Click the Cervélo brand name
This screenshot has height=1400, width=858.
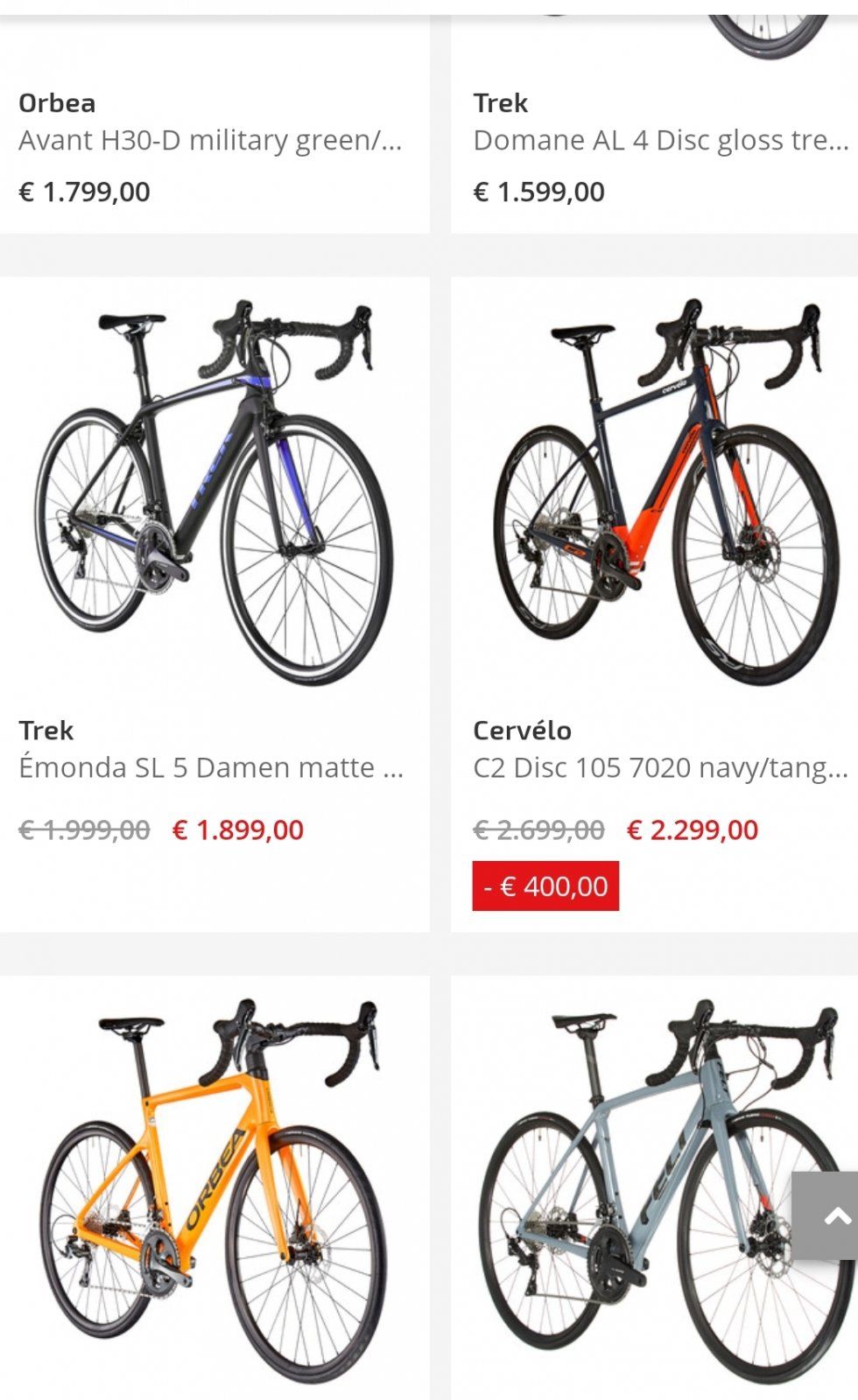point(522,730)
